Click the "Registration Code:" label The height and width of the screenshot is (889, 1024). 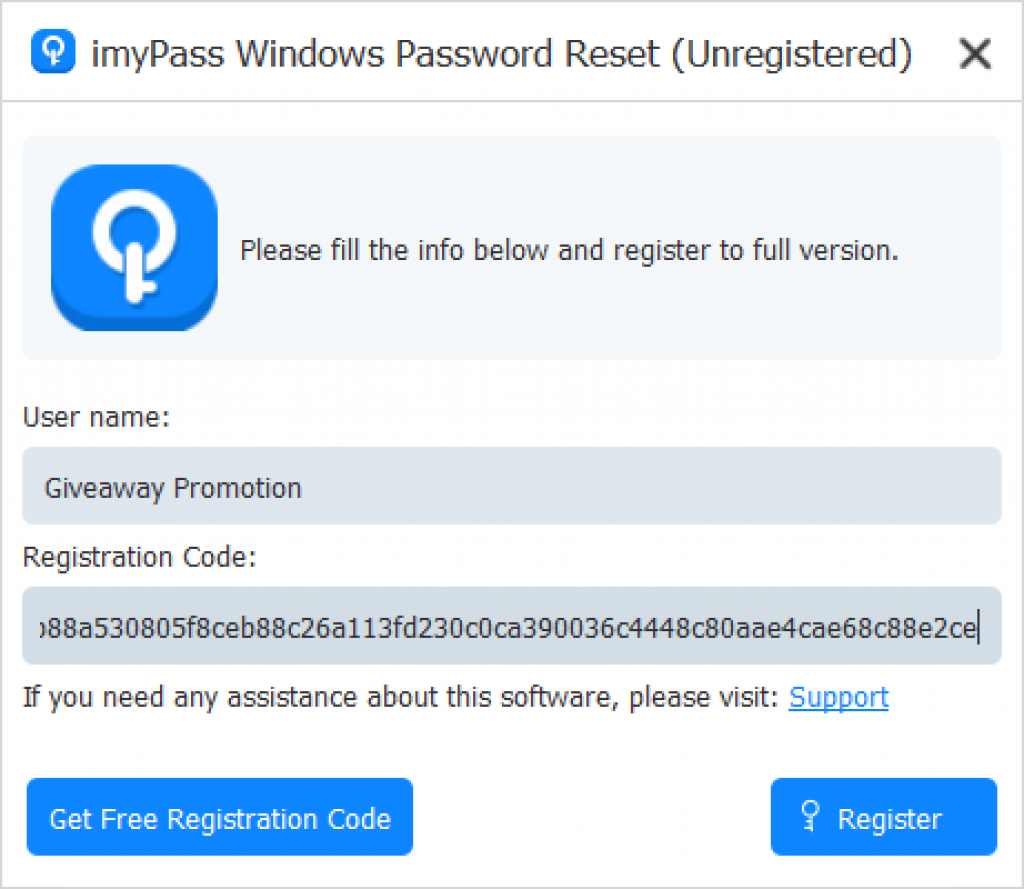click(x=140, y=557)
